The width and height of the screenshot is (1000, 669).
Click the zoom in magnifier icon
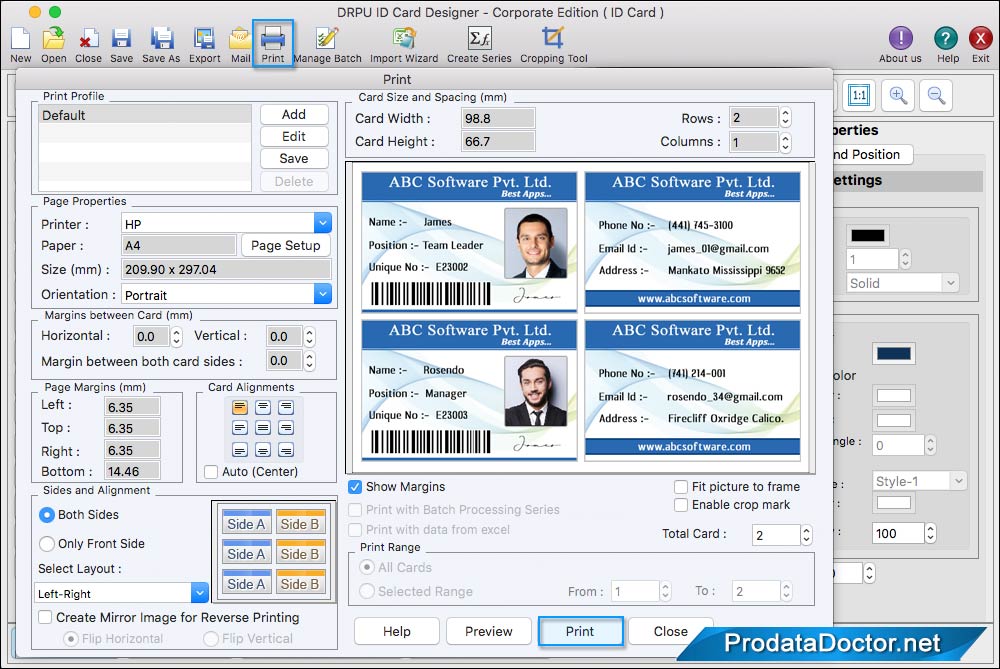pyautogui.click(x=898, y=96)
